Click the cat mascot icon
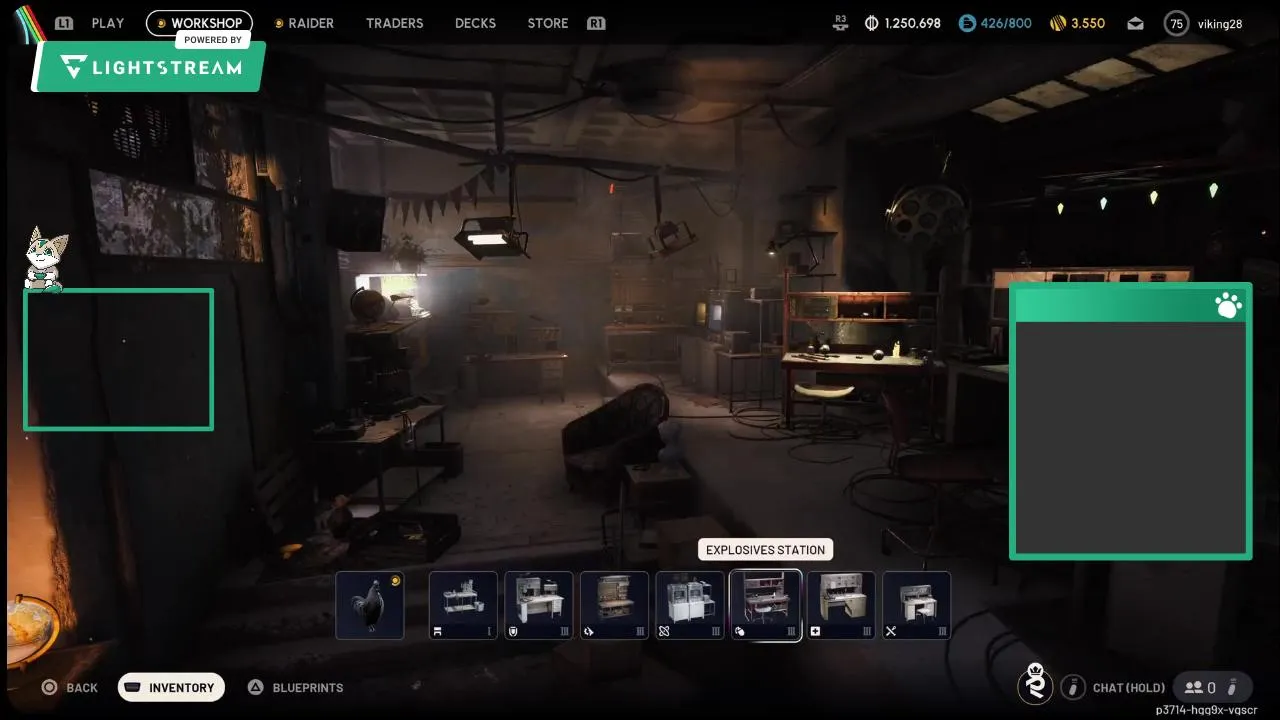The height and width of the screenshot is (720, 1280). (43, 259)
